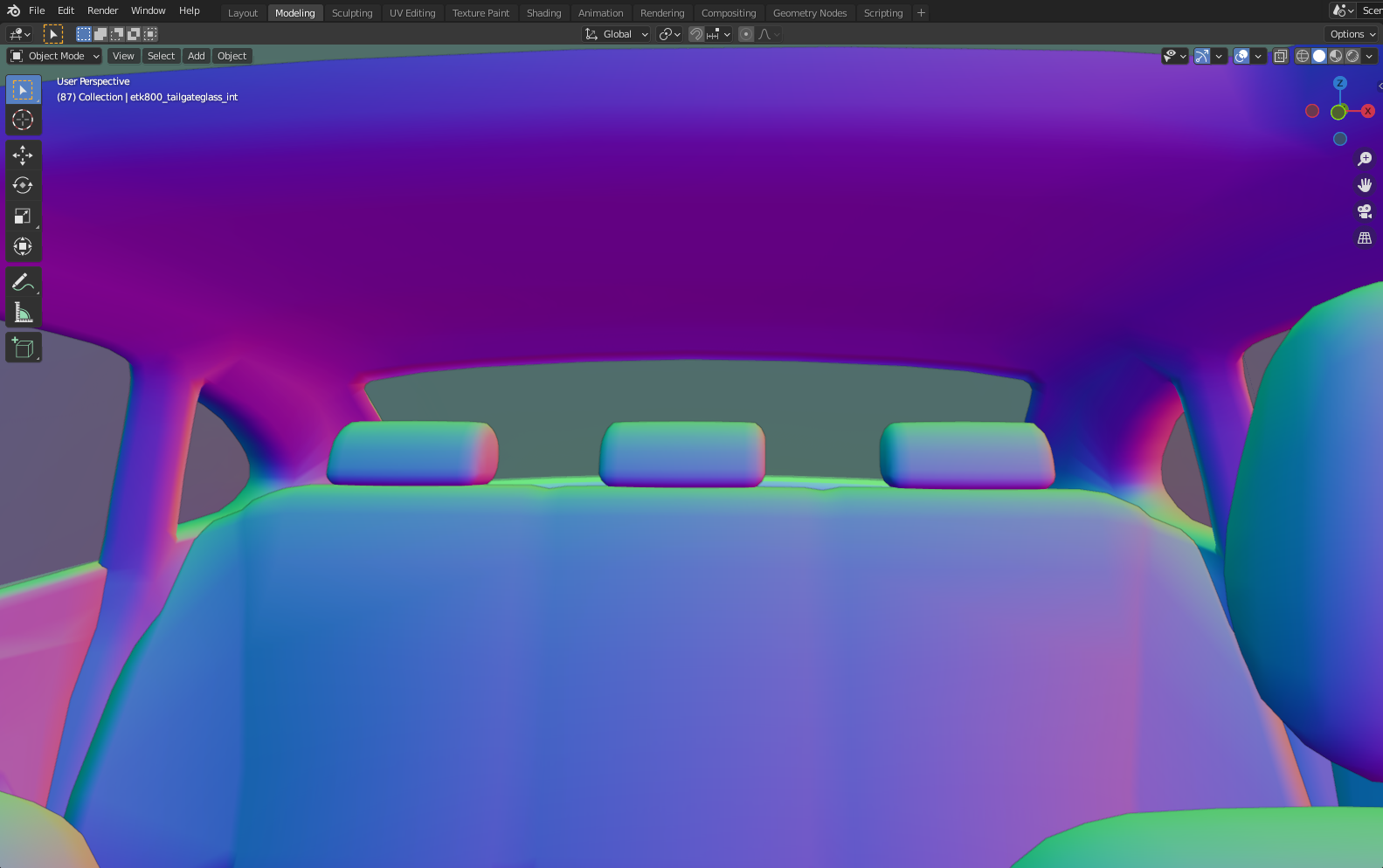Open the Render menu
Image resolution: width=1383 pixels, height=868 pixels.
point(102,10)
